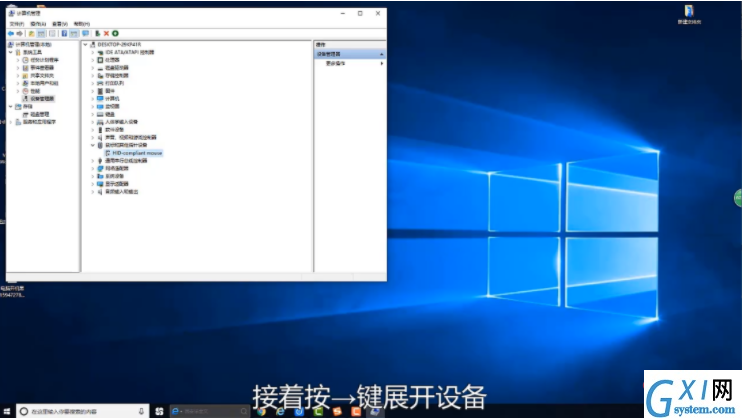Viewport: 742px width, 418px height.
Task: Select 设备管理器 Device Manager in left tree
Action: click(x=42, y=98)
